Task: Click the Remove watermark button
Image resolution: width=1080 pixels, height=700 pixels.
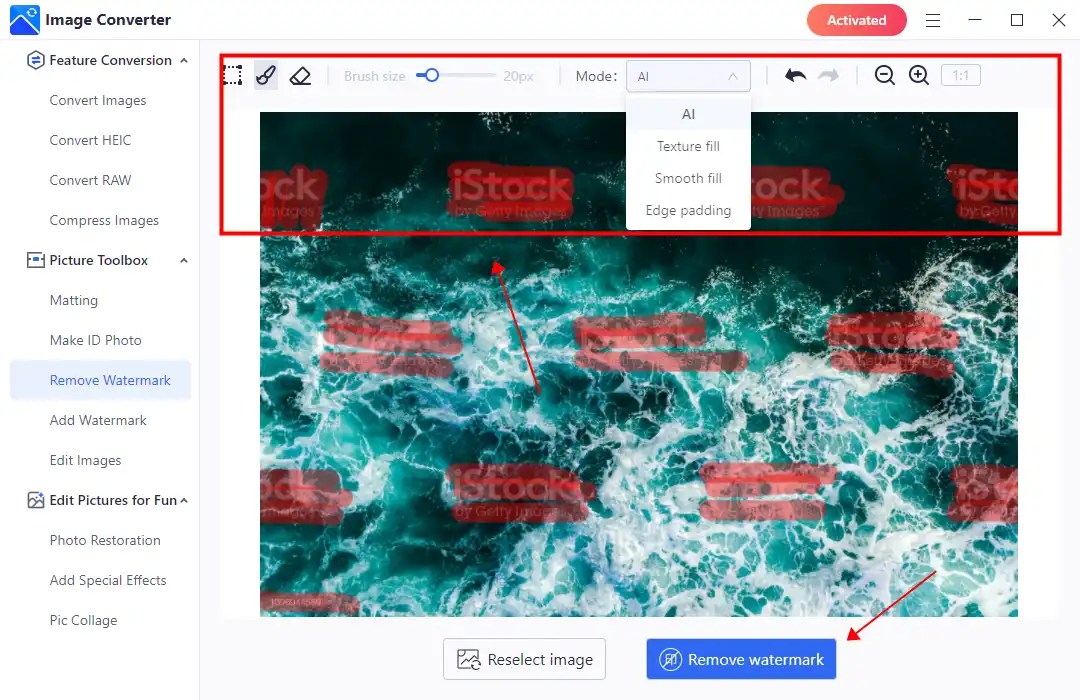Action: pyautogui.click(x=740, y=659)
